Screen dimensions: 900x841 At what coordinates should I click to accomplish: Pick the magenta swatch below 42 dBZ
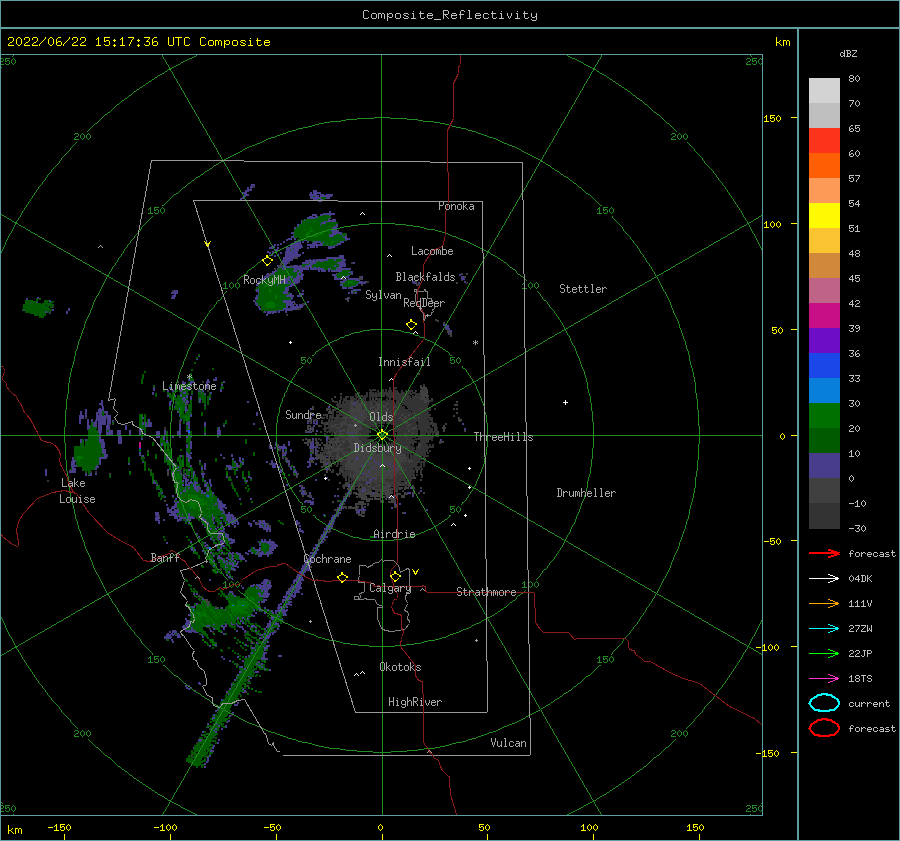coord(824,316)
